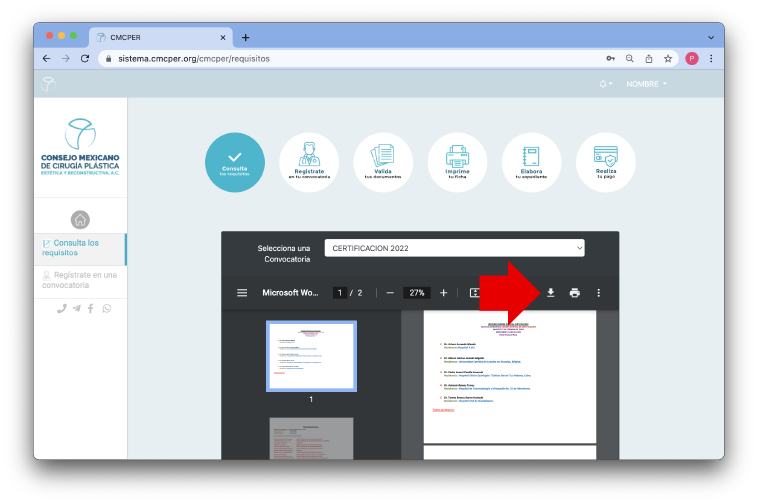Open the CERTIFICACION 2022 convocatoria dropdown

[x=454, y=248]
